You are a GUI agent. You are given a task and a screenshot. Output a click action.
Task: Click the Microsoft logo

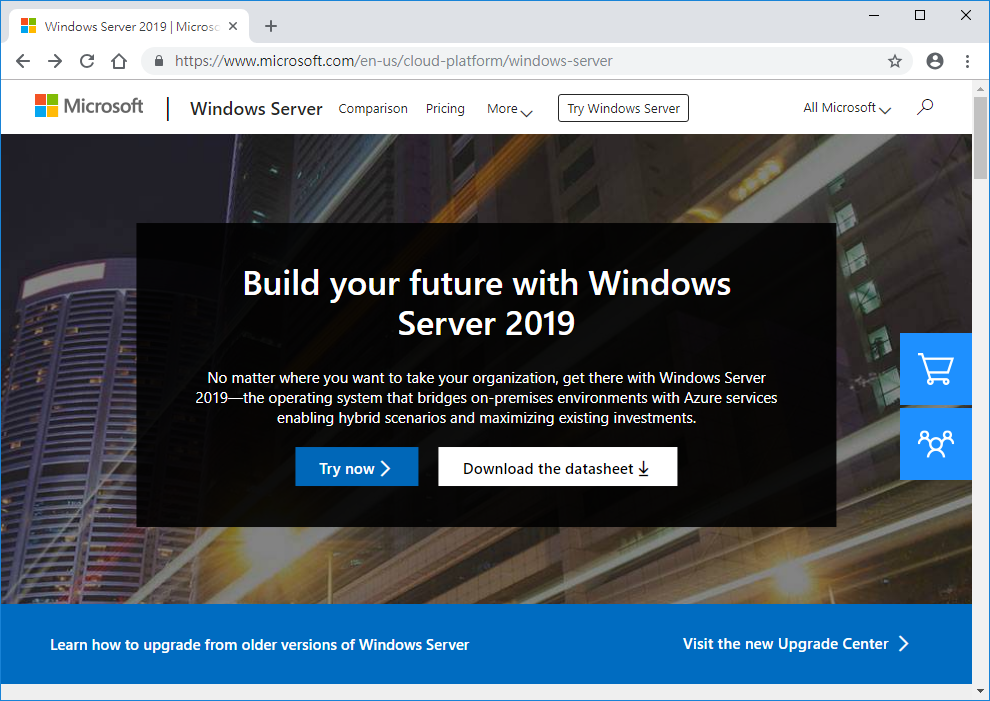tap(89, 106)
